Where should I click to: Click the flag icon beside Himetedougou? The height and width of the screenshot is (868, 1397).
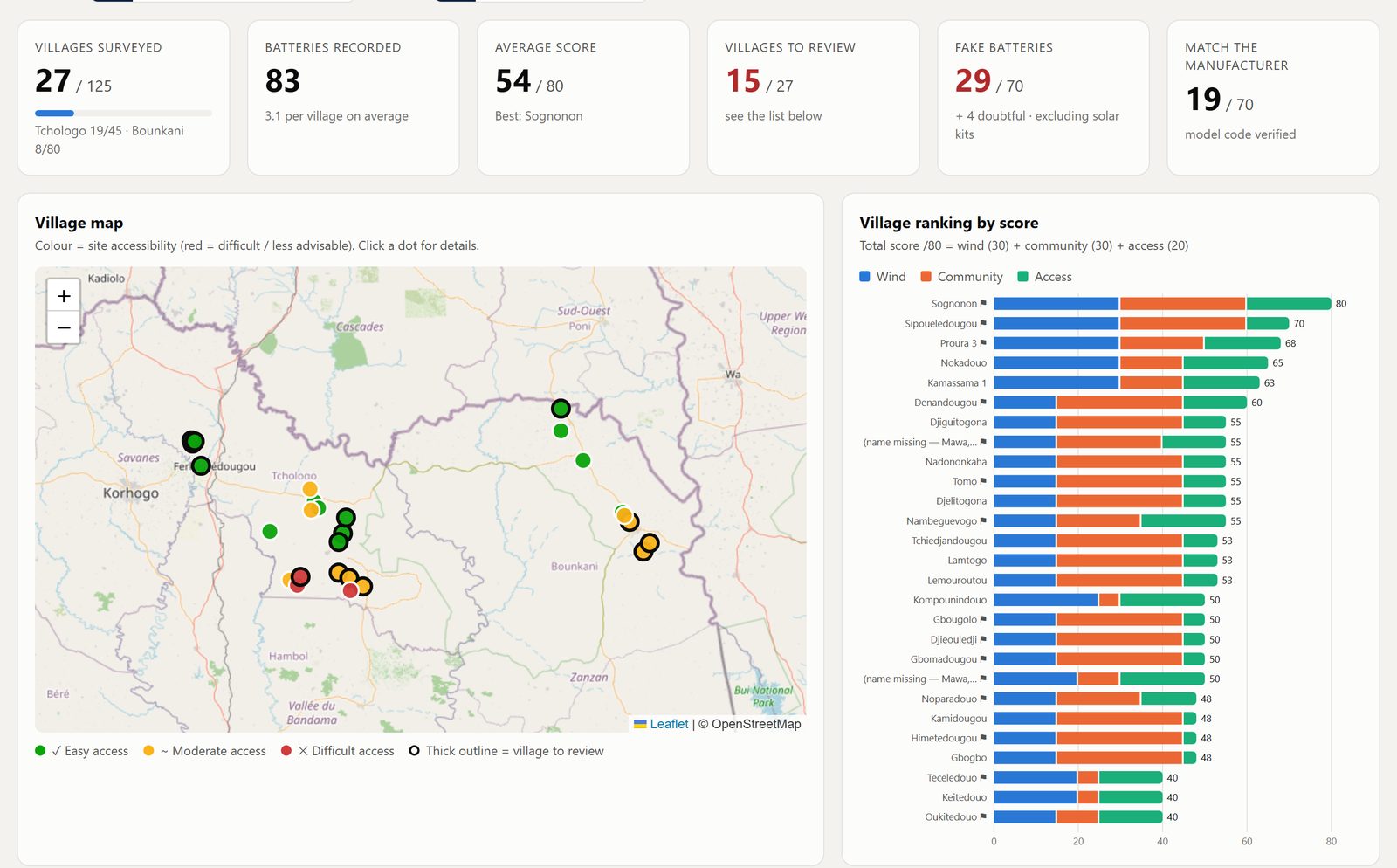[983, 738]
